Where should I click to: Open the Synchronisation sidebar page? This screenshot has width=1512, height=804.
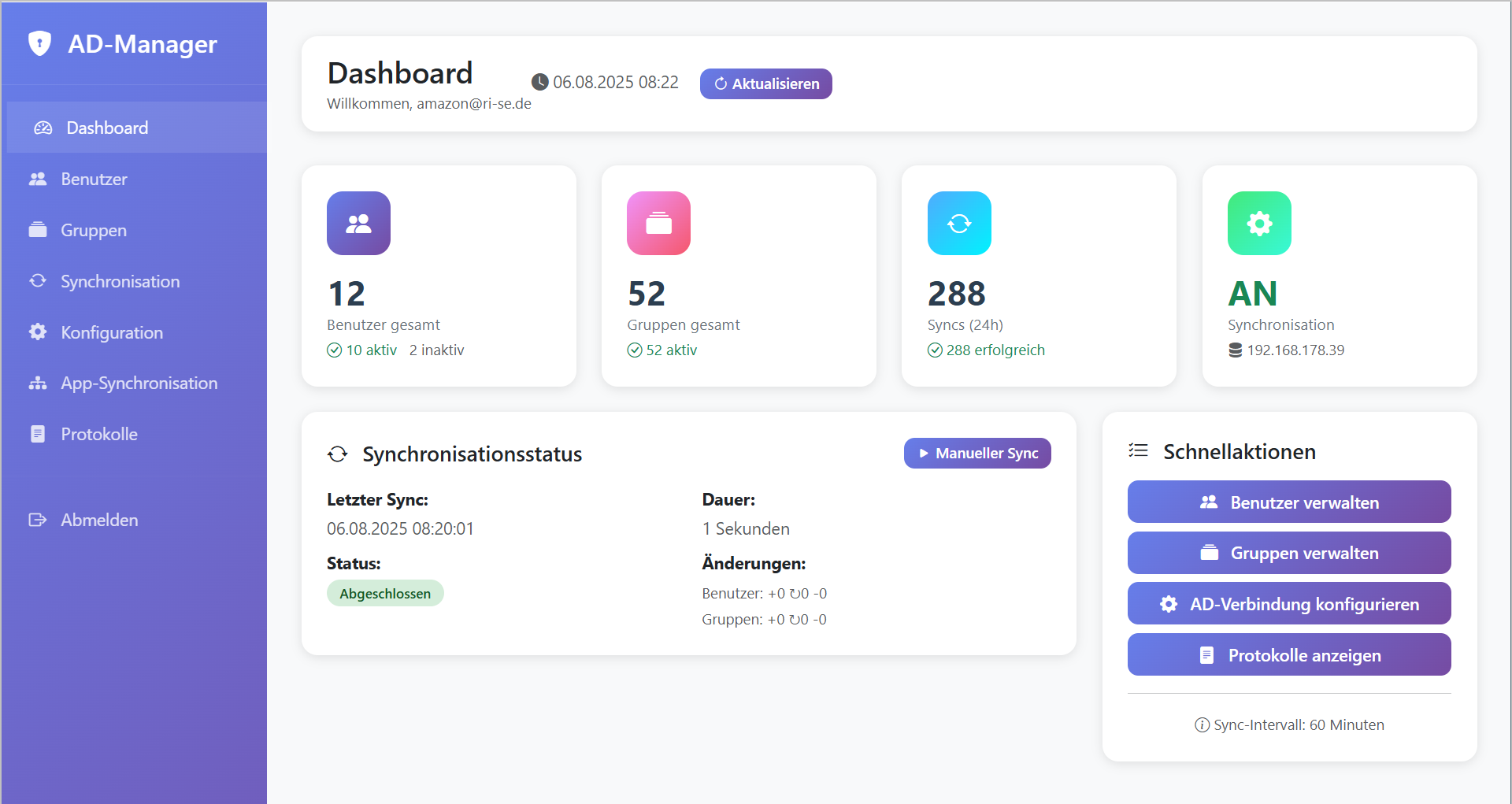120,282
